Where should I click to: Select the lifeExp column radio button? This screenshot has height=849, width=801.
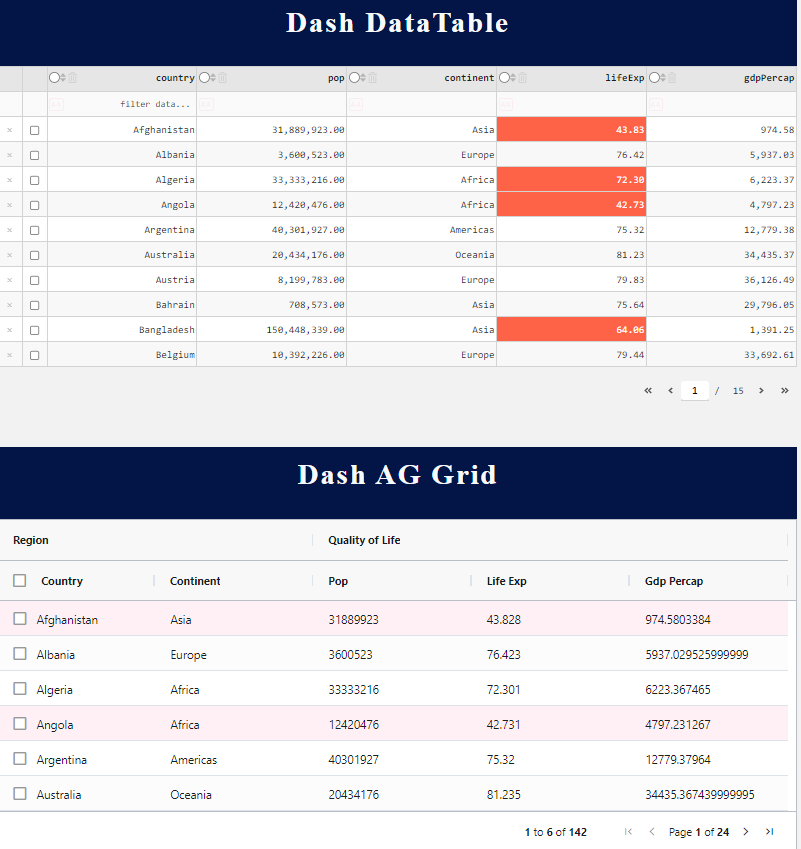[504, 78]
